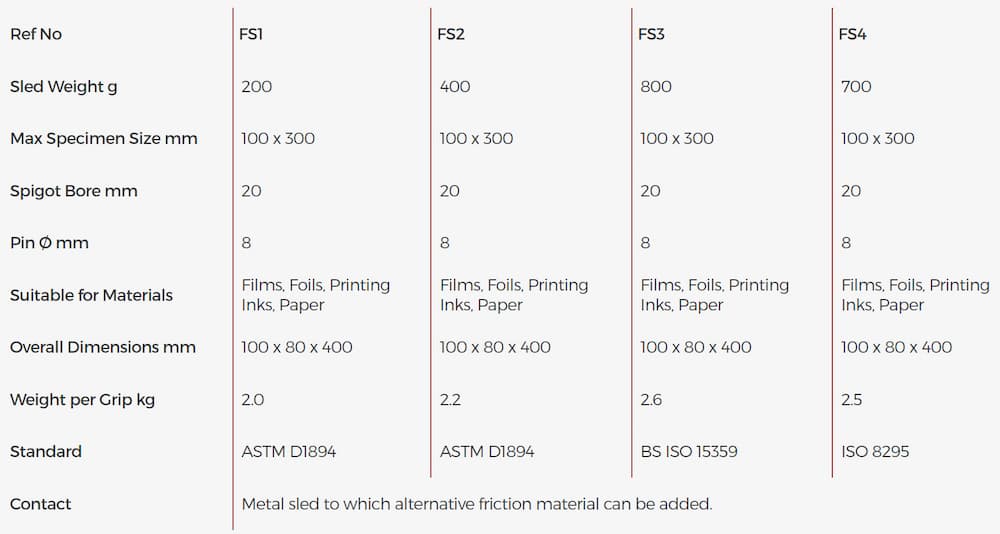
Task: Click the Sled Weight g label
Action: [63, 87]
